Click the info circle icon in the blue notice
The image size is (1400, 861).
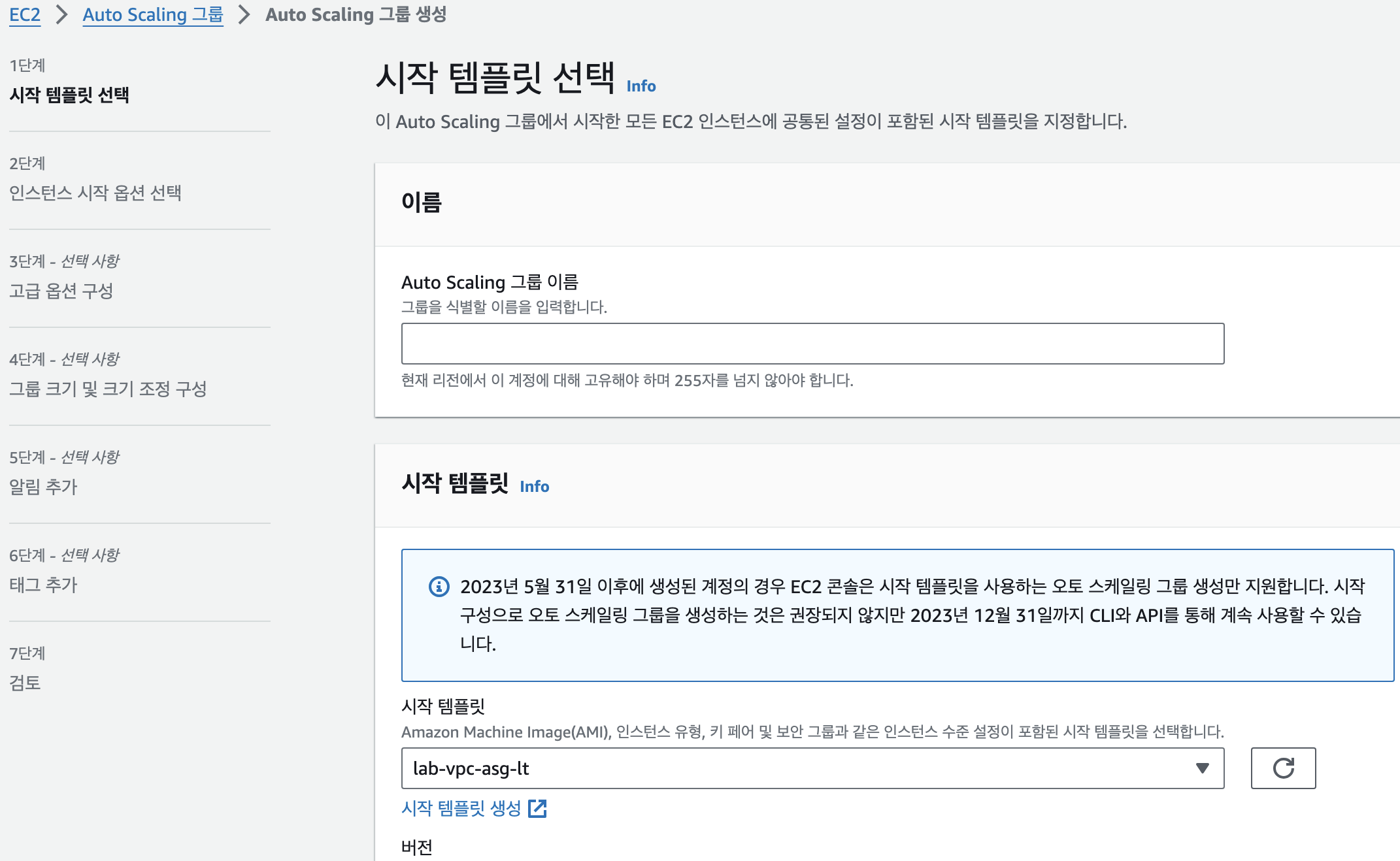coord(439,587)
